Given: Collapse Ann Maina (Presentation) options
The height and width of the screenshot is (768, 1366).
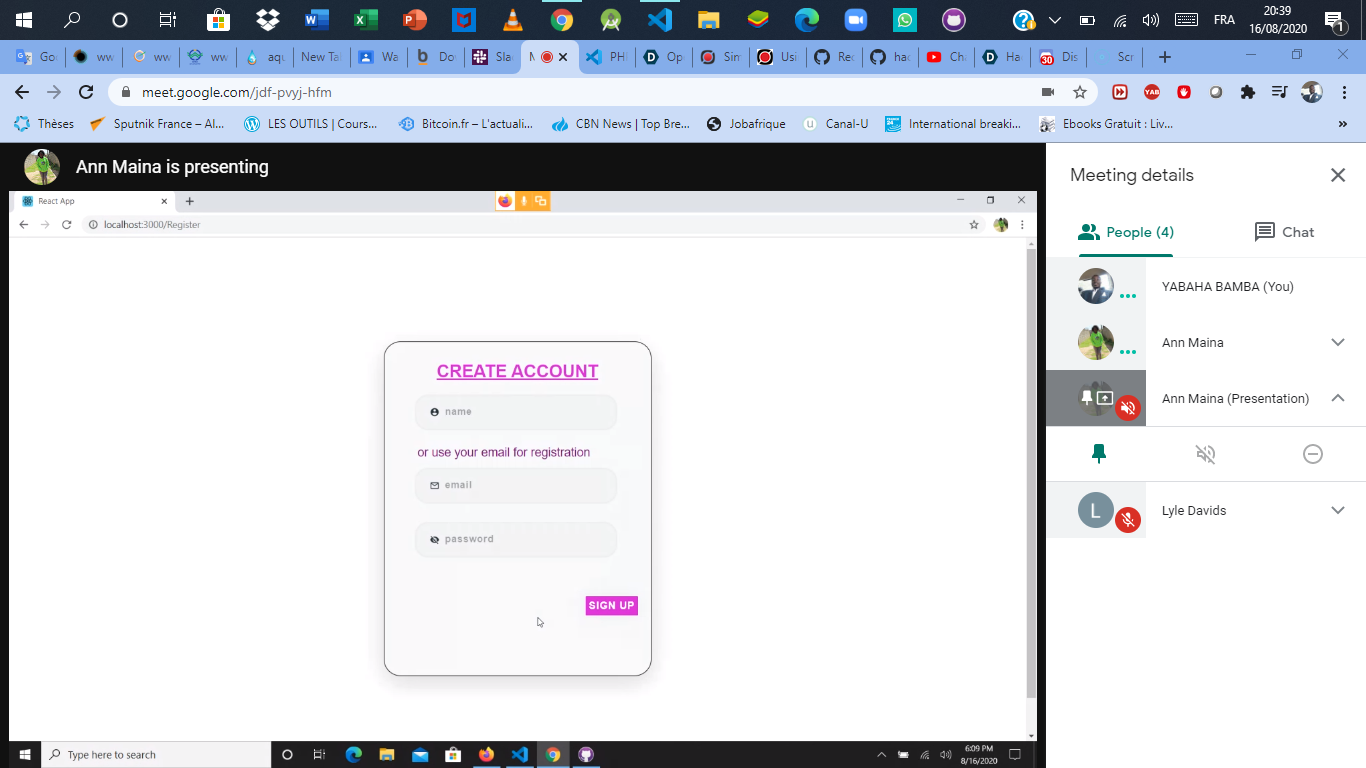Looking at the screenshot, I should point(1338,398).
